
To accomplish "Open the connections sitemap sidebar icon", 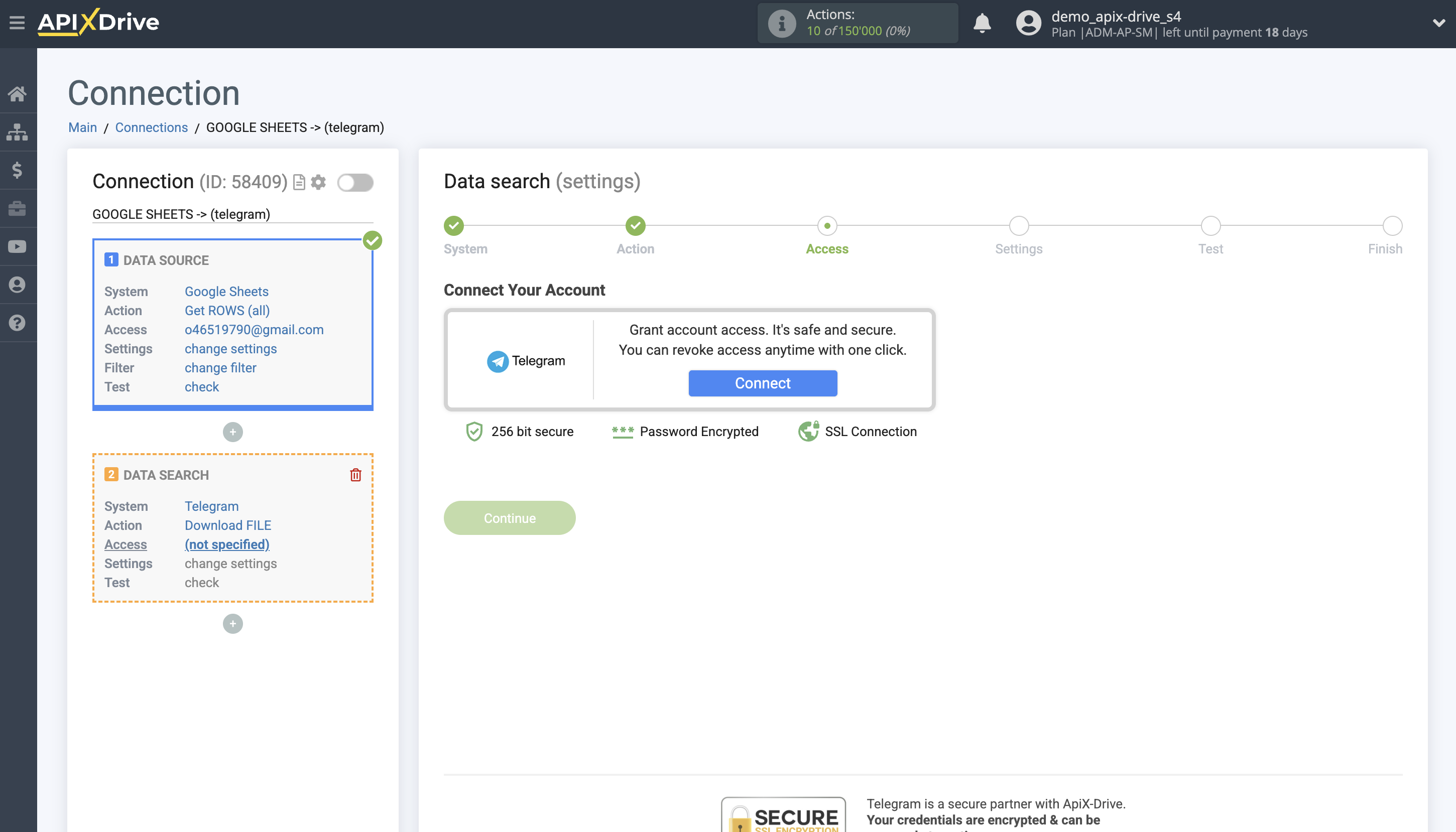I will [x=17, y=132].
